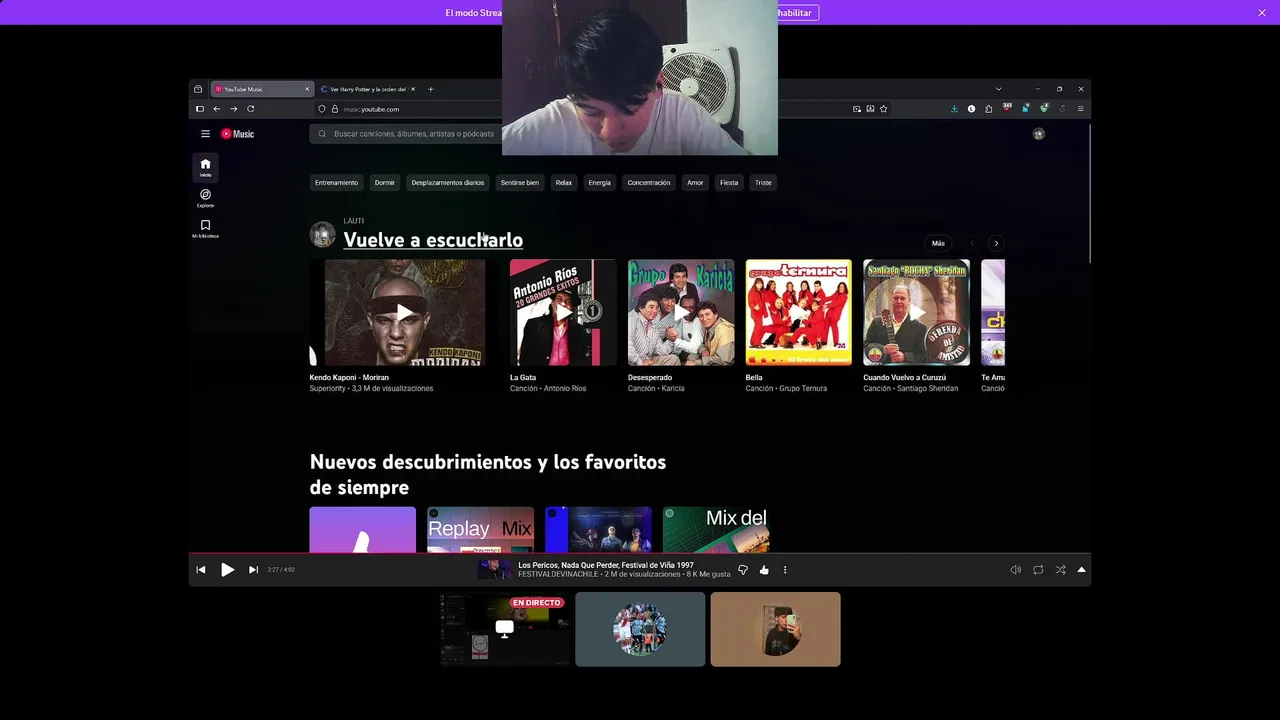Play Cuando Vuelvo a Curuzú thumbnail
1280x720 pixels.
click(917, 312)
